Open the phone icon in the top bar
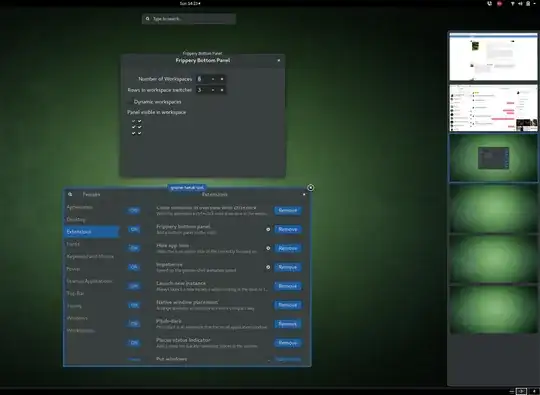This screenshot has height=395, width=540. (489, 3)
